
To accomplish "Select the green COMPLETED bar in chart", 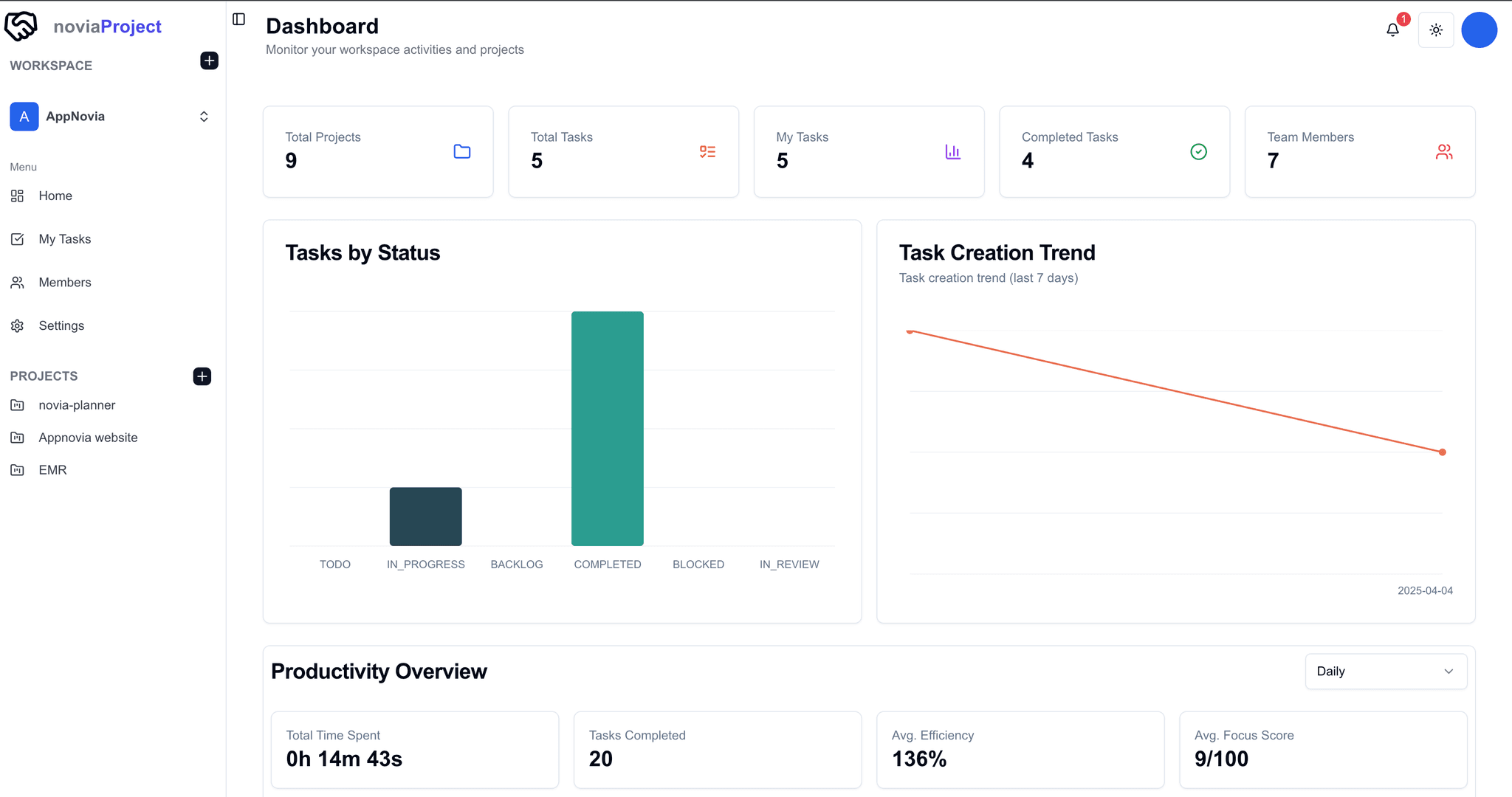I will (x=607, y=428).
